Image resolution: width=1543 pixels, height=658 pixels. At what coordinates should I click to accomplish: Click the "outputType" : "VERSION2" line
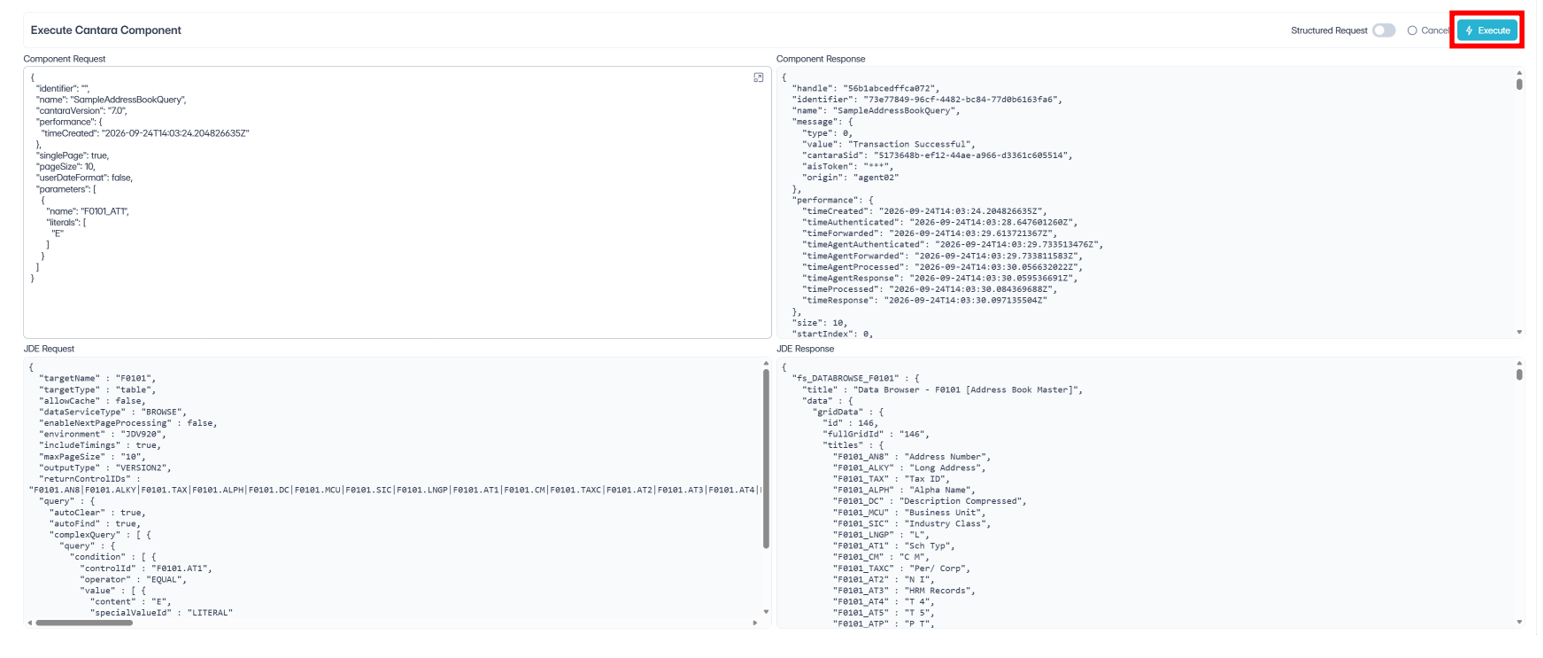pos(105,467)
